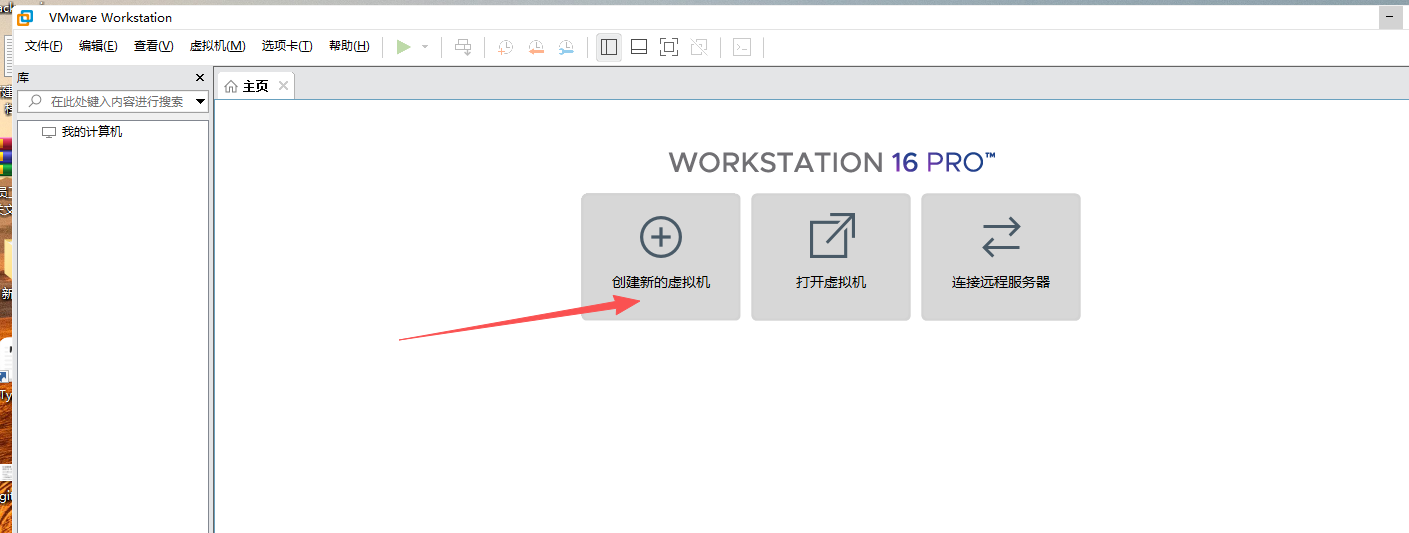This screenshot has height=533, width=1409.
Task: Open the library search filter dropdown
Action: [200, 101]
